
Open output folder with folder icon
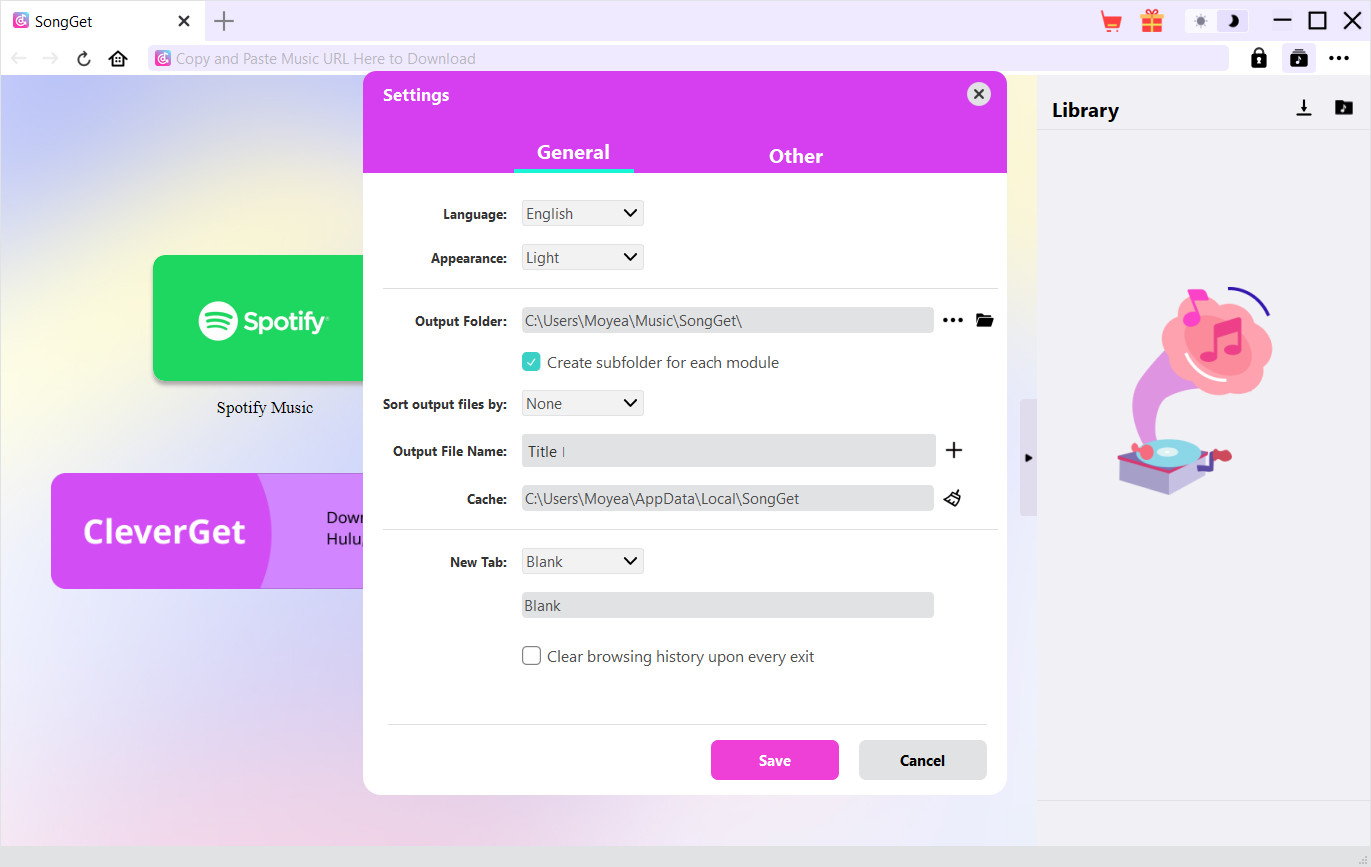tap(985, 320)
